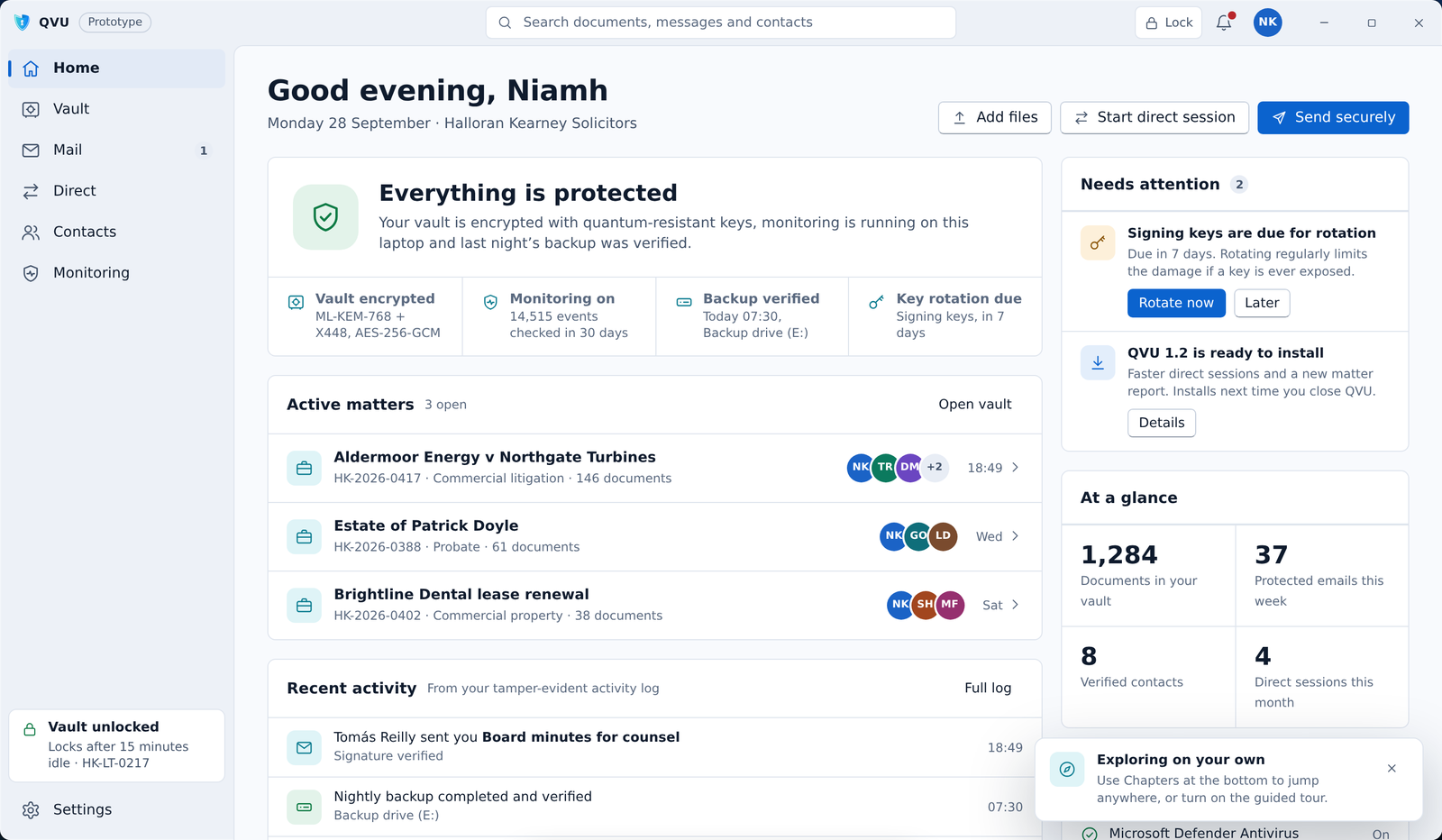Select the Microsoft Defender Antivirus row
The height and width of the screenshot is (840, 1442).
click(x=1235, y=834)
